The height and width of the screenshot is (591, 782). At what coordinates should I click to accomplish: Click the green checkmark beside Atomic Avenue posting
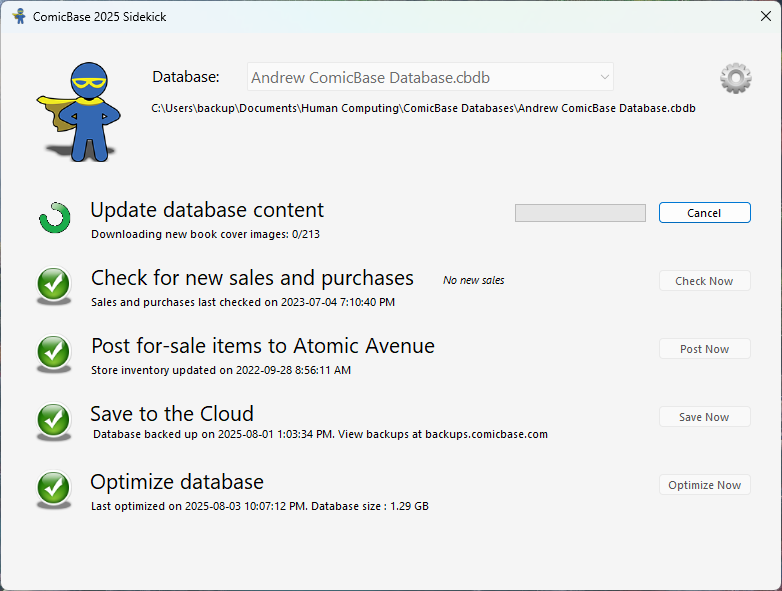(54, 353)
